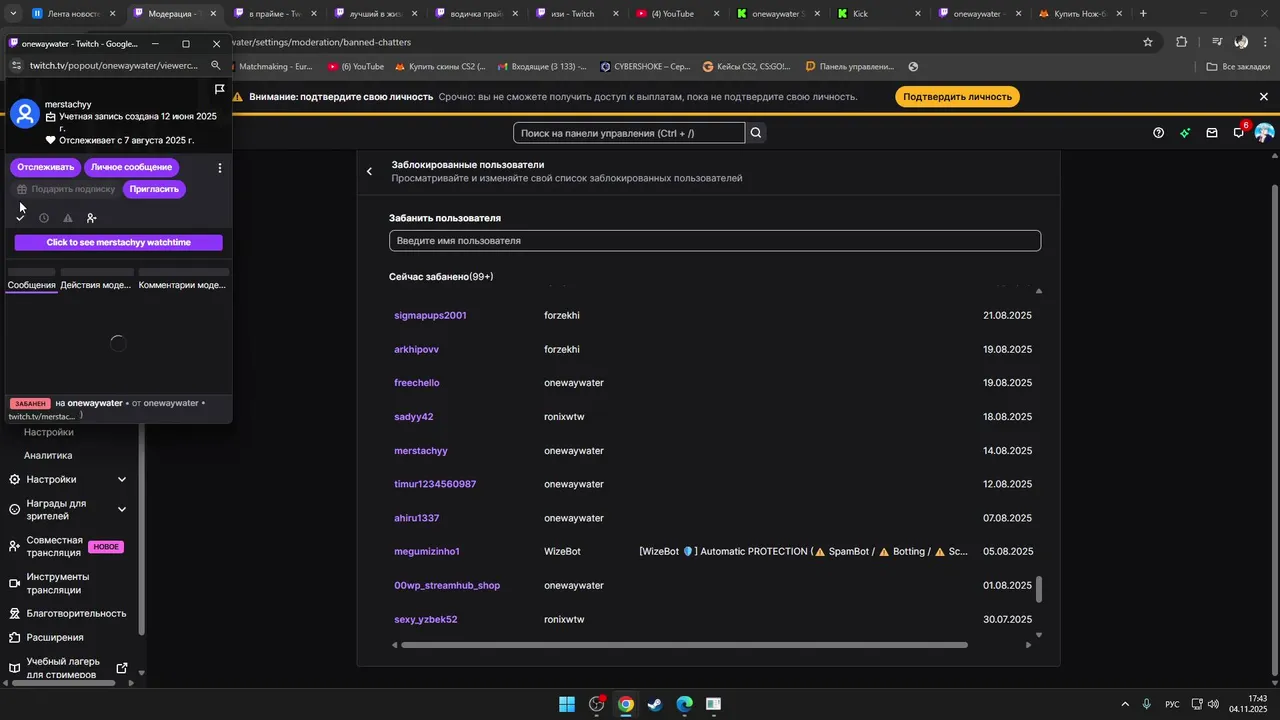
Task: Click the unban checkmark icon in viewer card
Action: click(20, 218)
